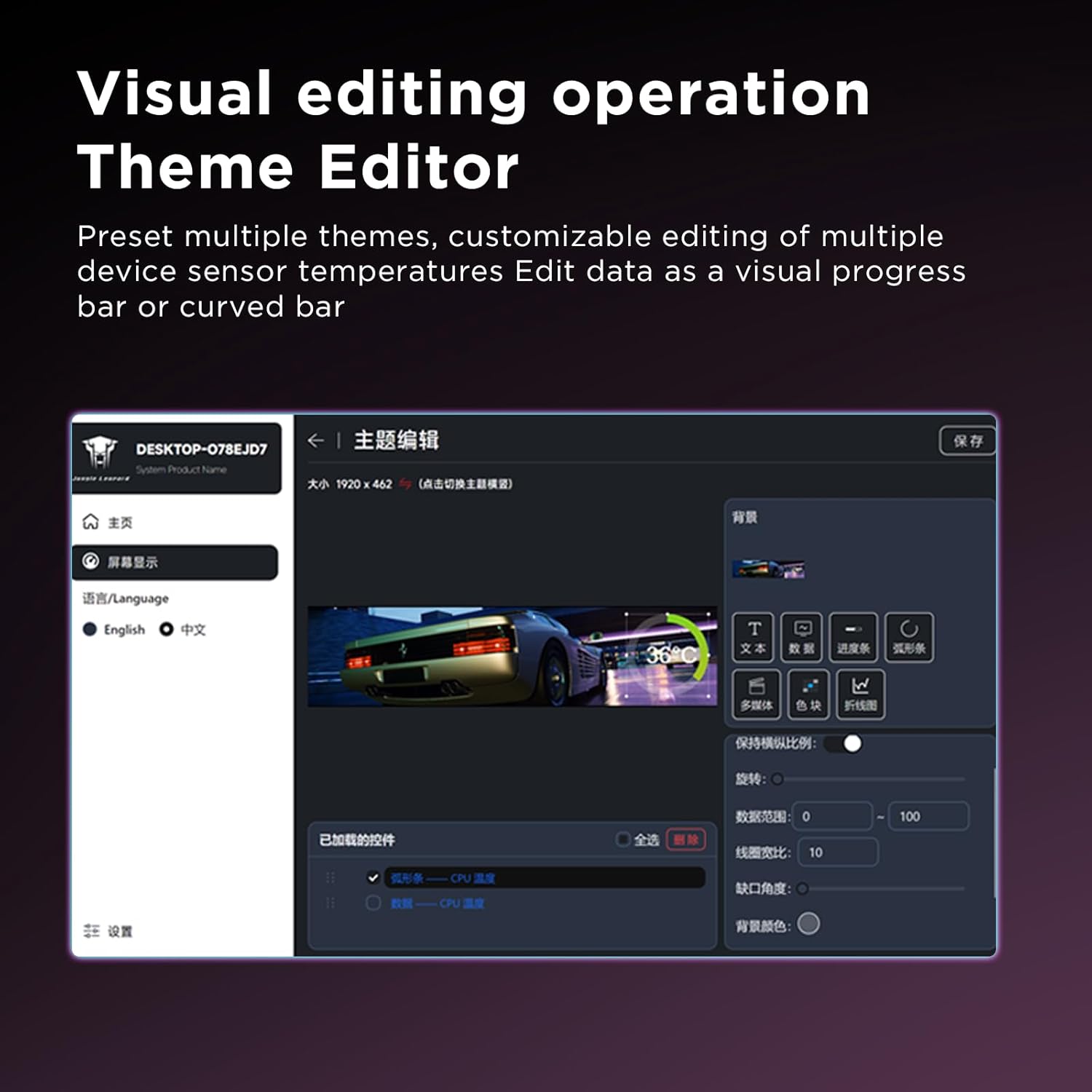Insert a line chart (折线图) widget

[860, 695]
